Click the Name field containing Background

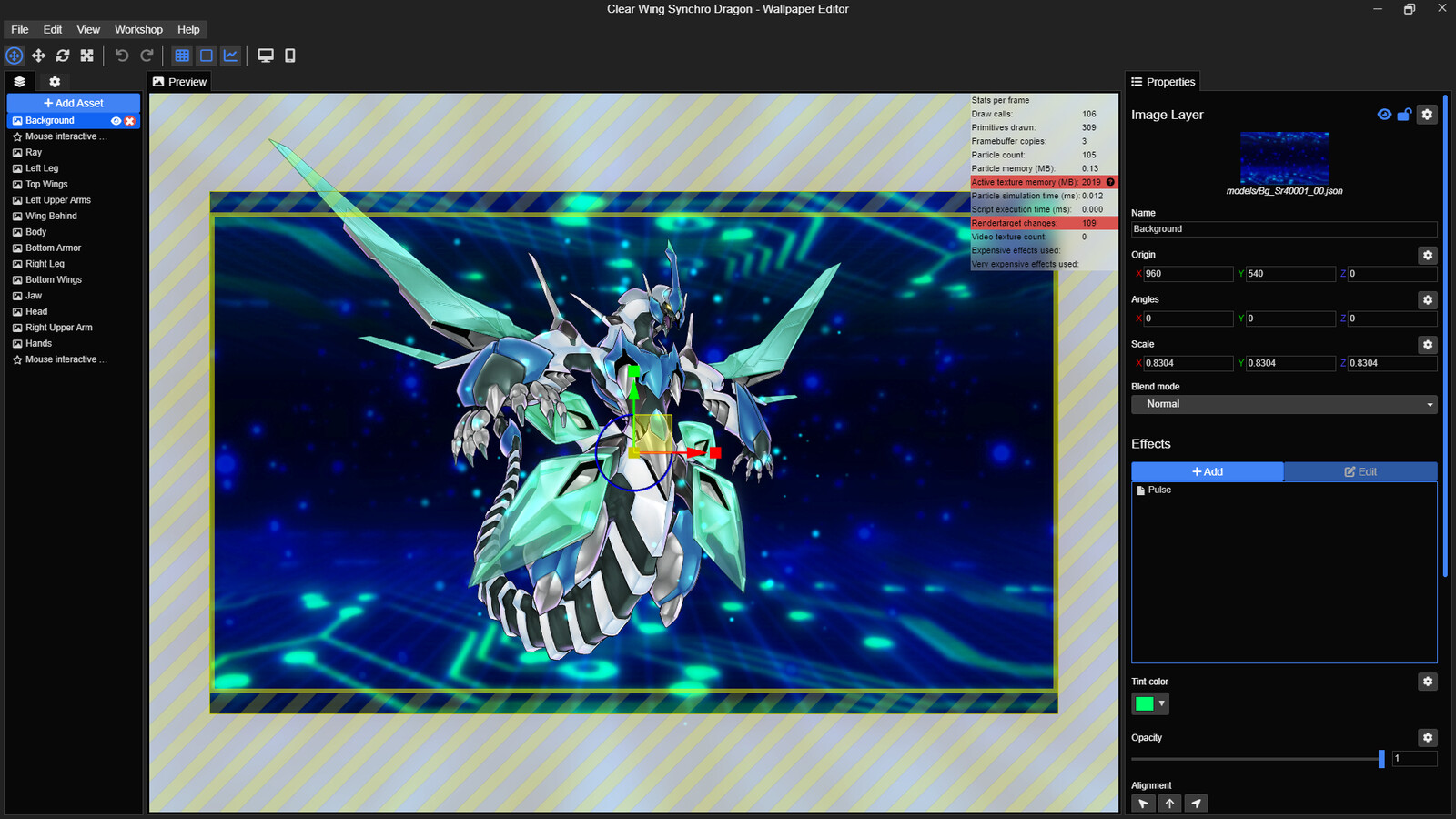pos(1284,229)
